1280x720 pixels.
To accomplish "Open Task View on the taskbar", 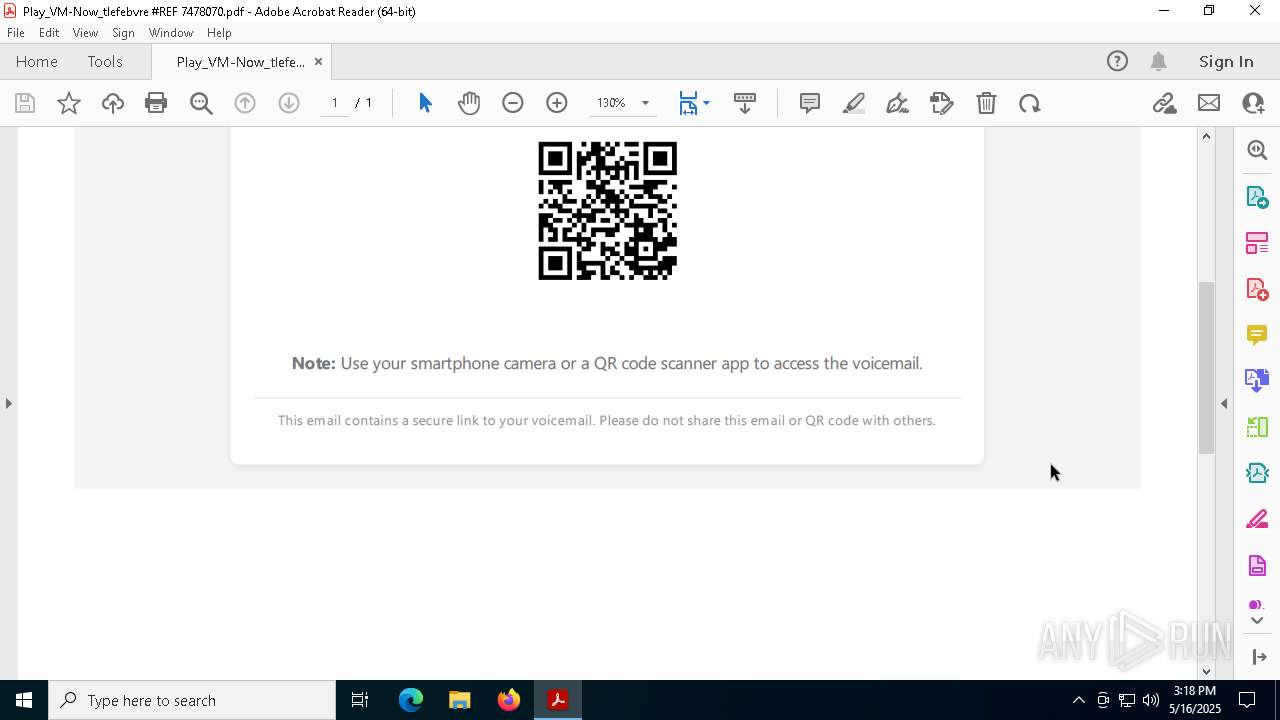I will point(360,700).
